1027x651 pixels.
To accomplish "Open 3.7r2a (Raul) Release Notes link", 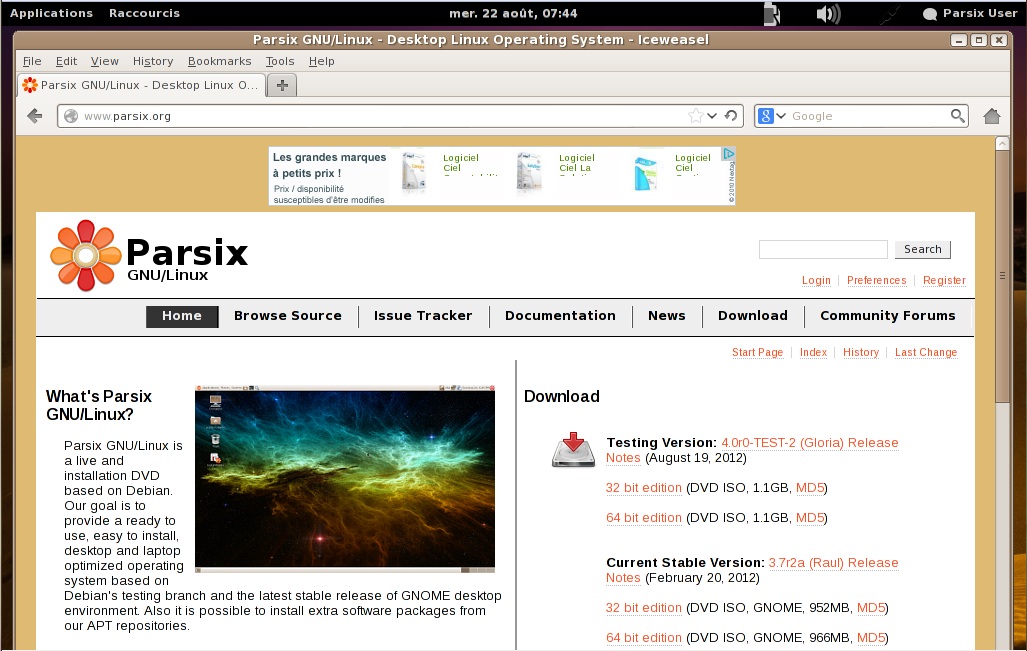I will pos(833,563).
